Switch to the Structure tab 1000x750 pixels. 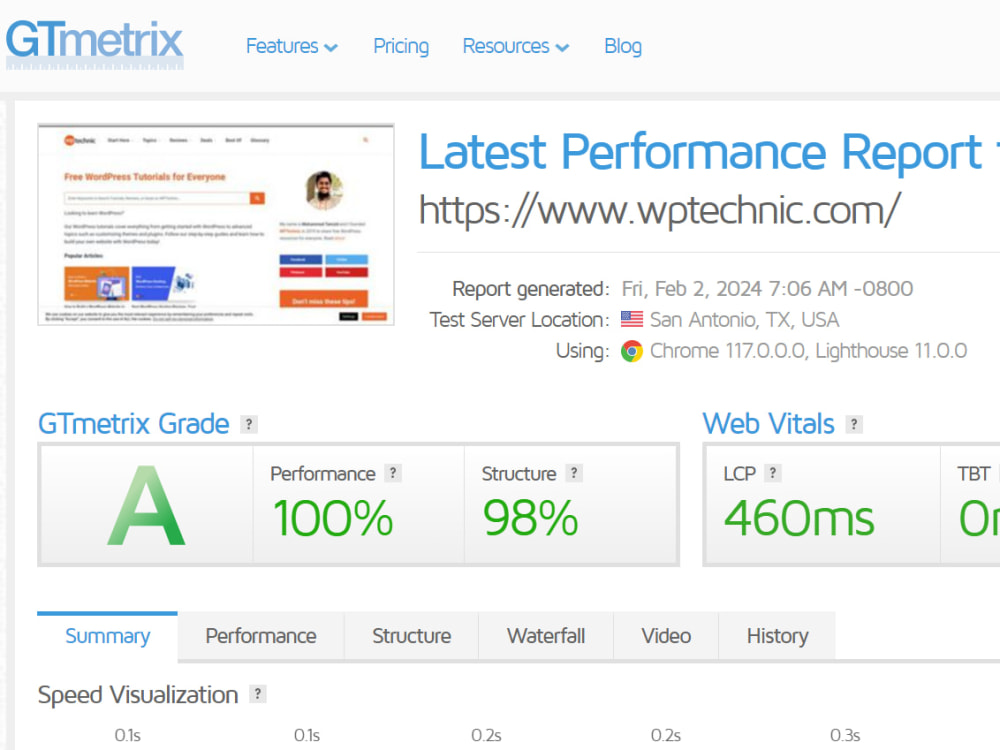411,635
